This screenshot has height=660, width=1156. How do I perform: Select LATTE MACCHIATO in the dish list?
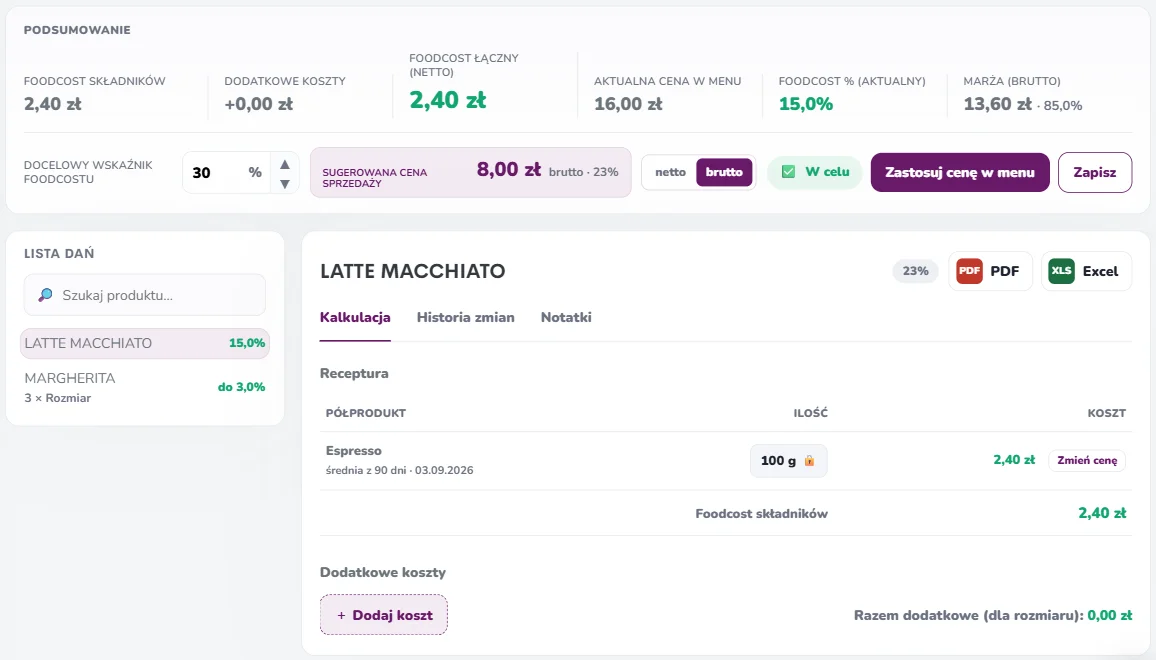tap(144, 344)
